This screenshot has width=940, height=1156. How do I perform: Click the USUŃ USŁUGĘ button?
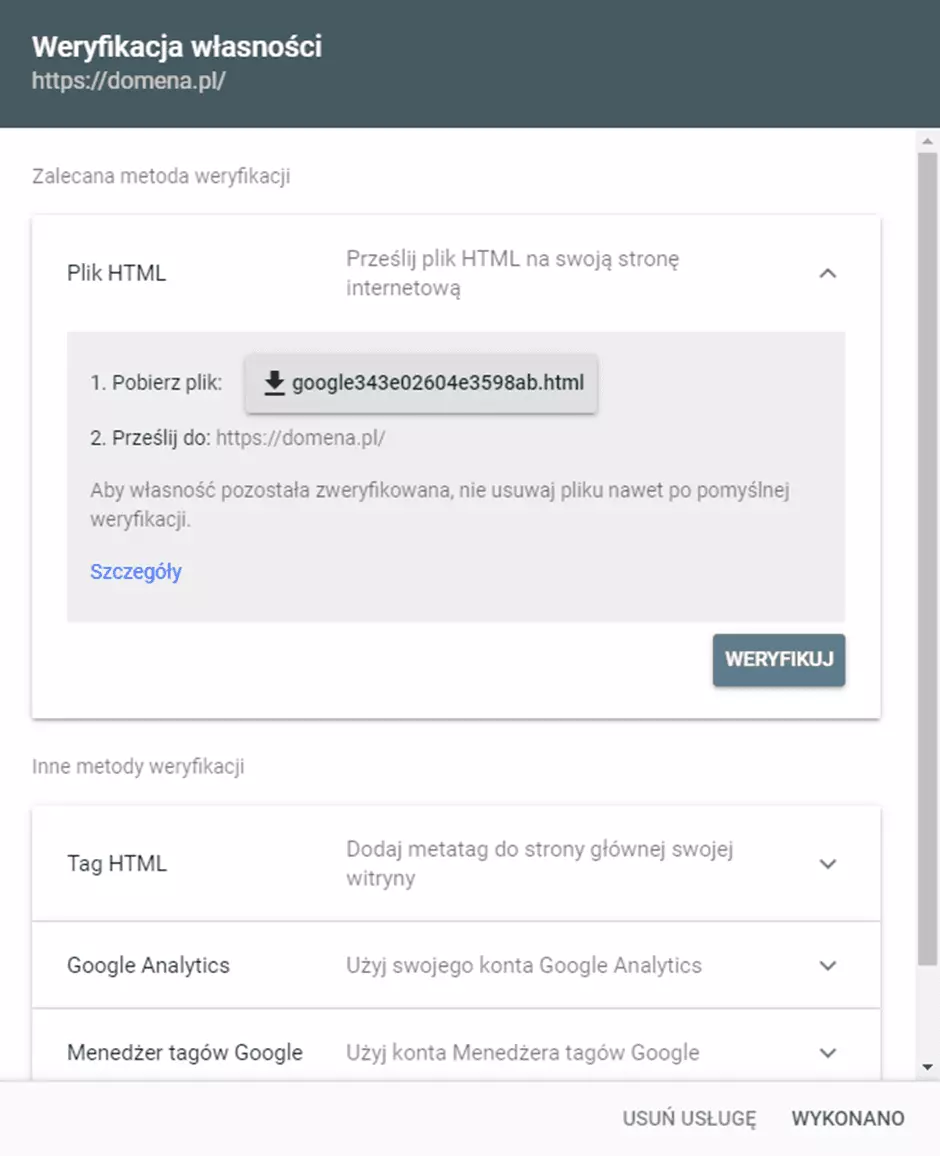pyautogui.click(x=689, y=1118)
